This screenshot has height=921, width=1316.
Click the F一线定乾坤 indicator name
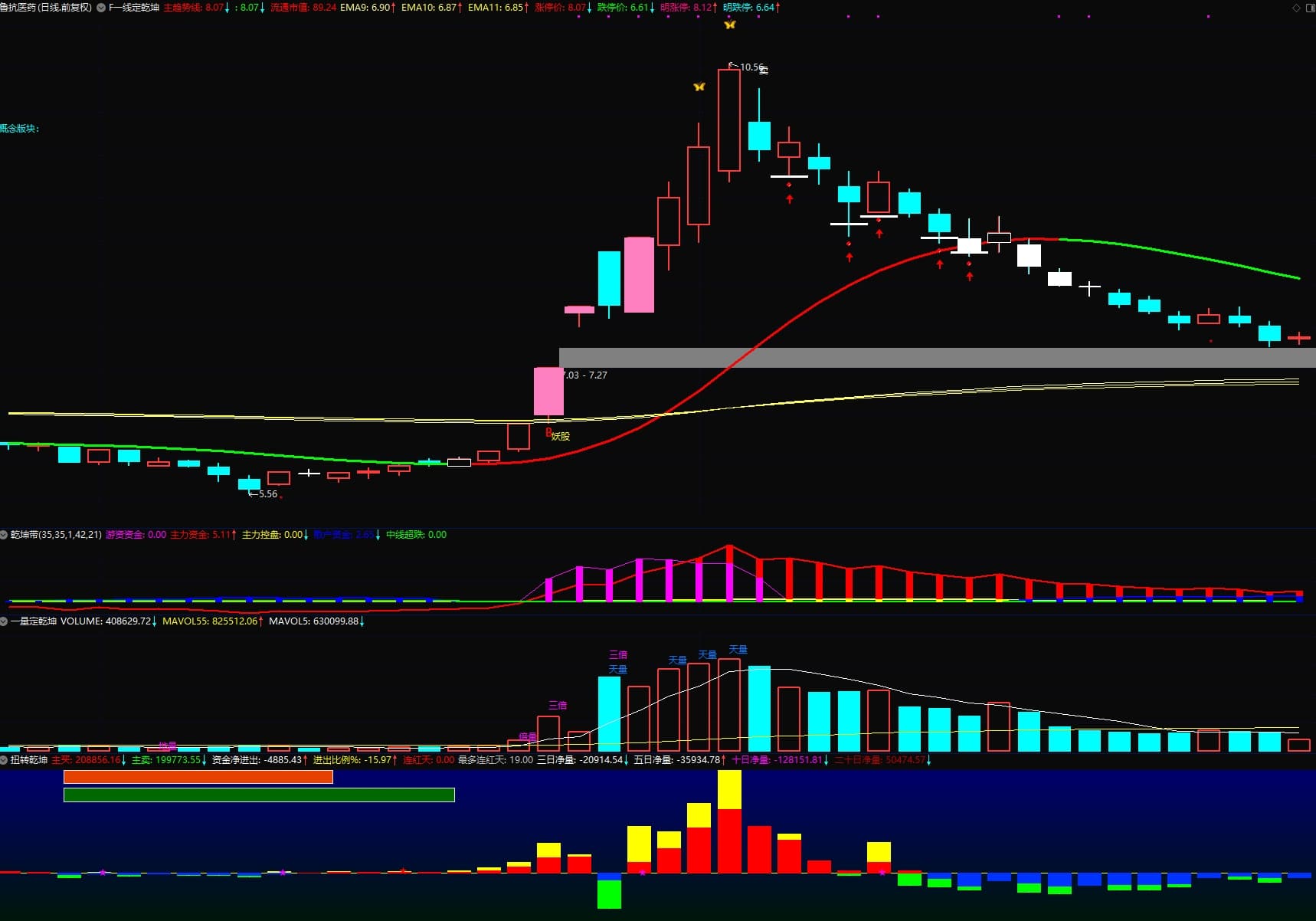click(x=134, y=8)
